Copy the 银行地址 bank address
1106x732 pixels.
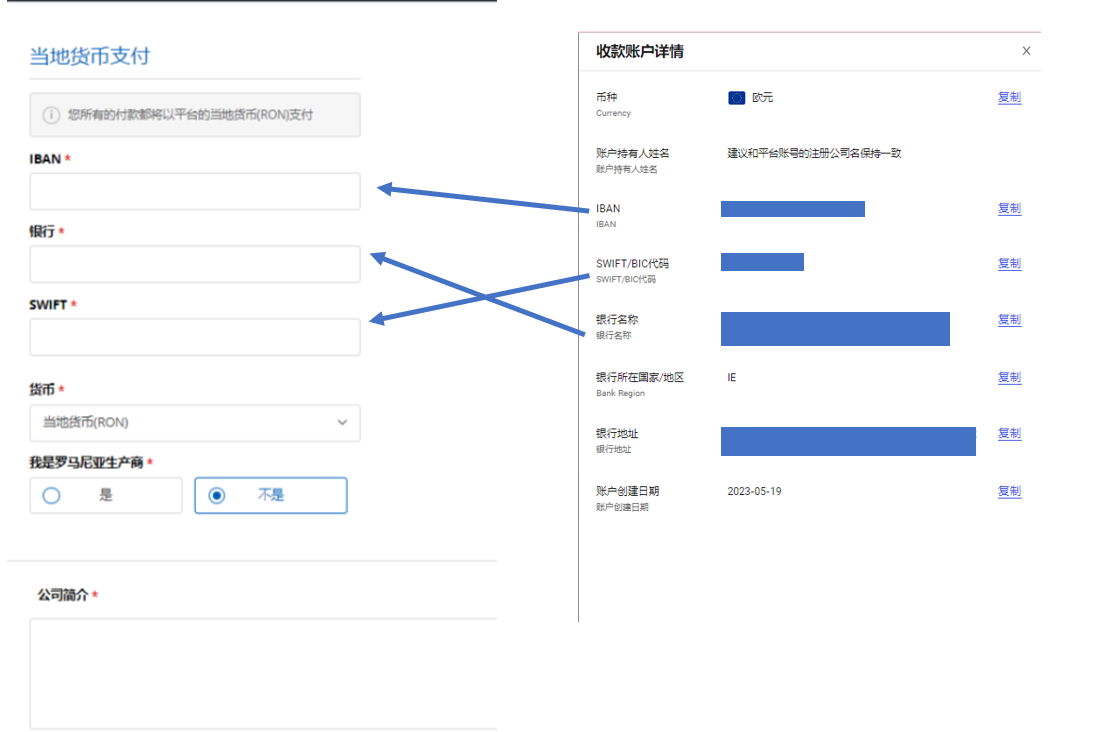[x=1009, y=434]
